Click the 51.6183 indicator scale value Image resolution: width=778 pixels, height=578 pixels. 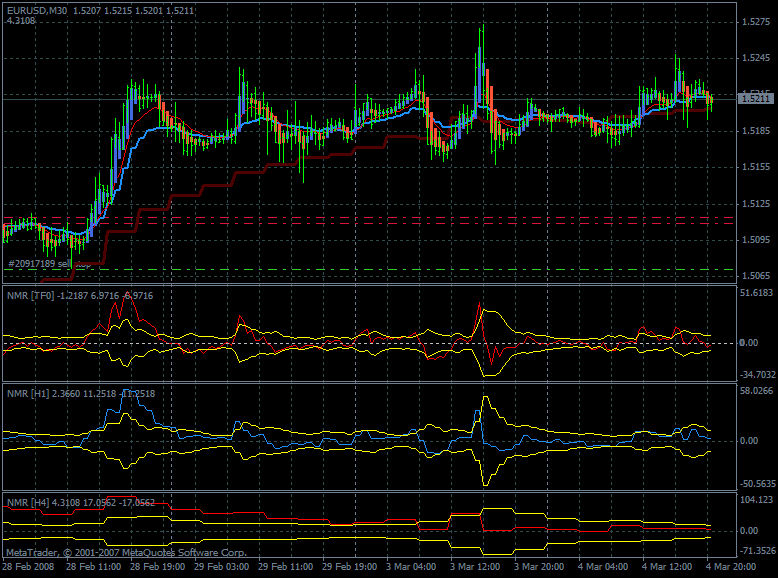click(x=757, y=293)
